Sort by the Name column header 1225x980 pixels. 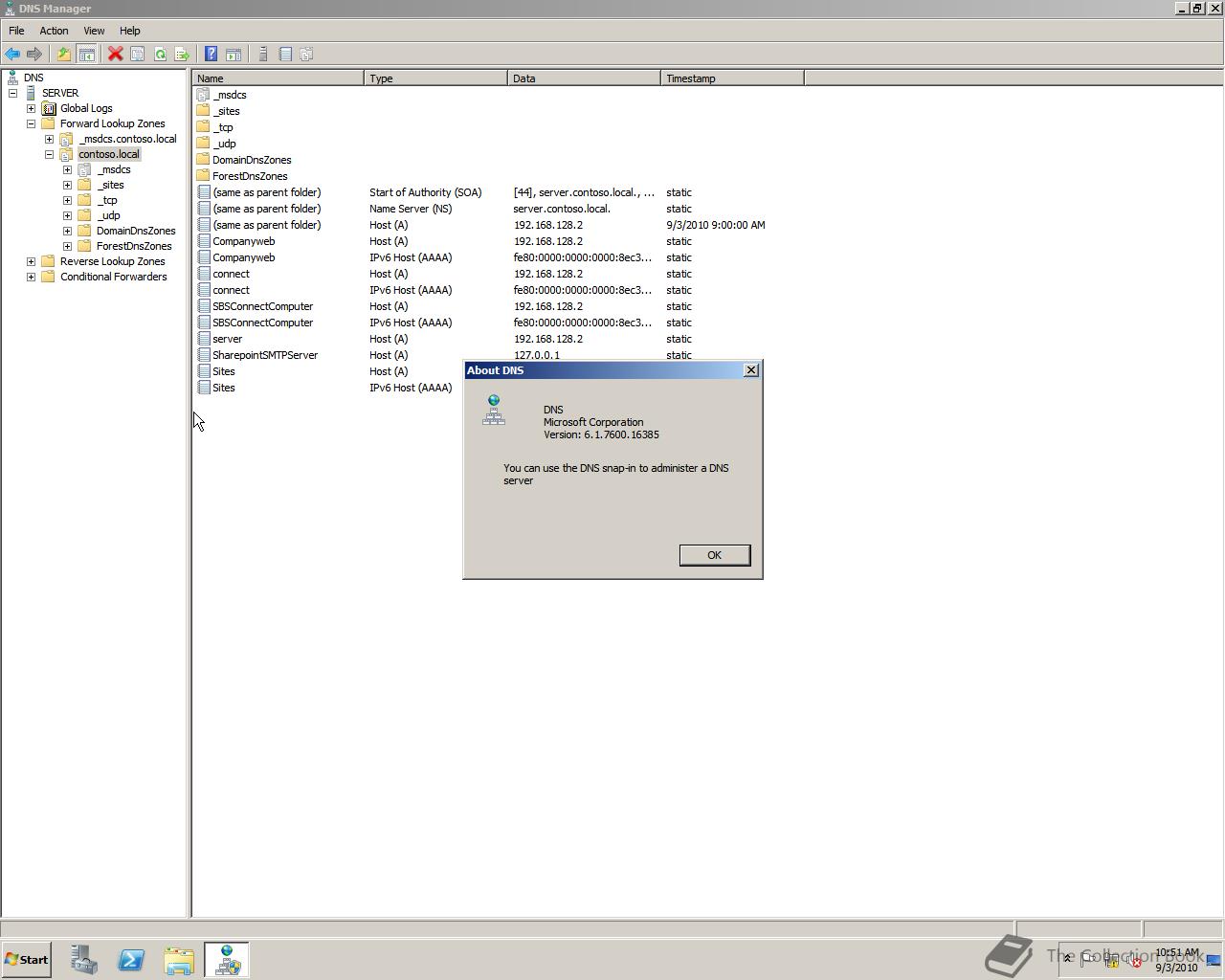click(278, 78)
